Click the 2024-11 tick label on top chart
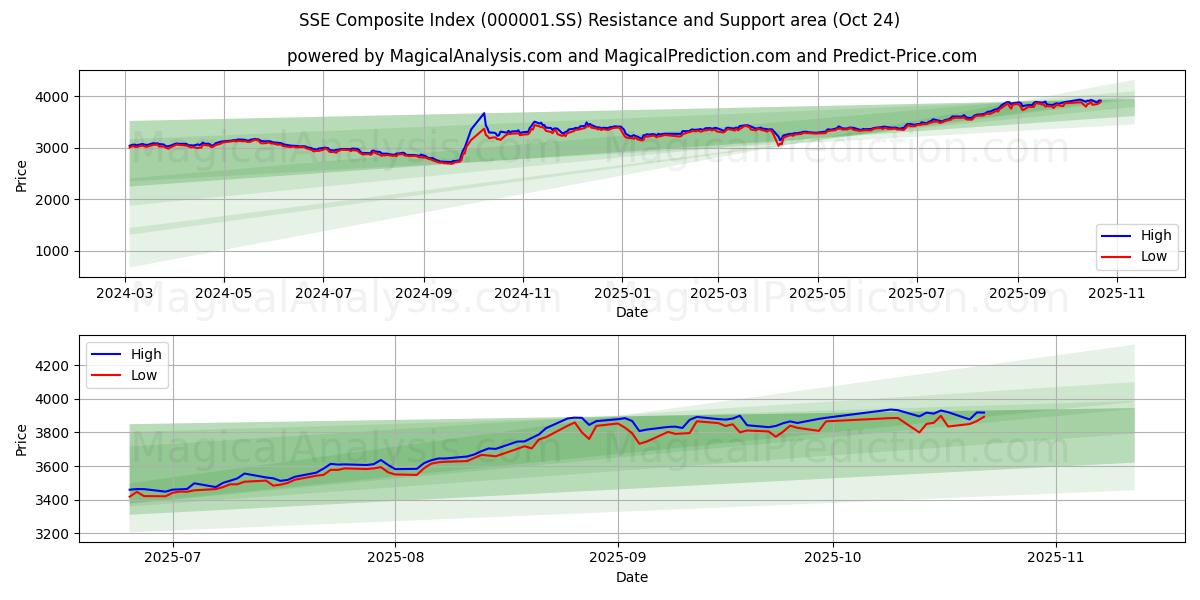 pyautogui.click(x=523, y=294)
